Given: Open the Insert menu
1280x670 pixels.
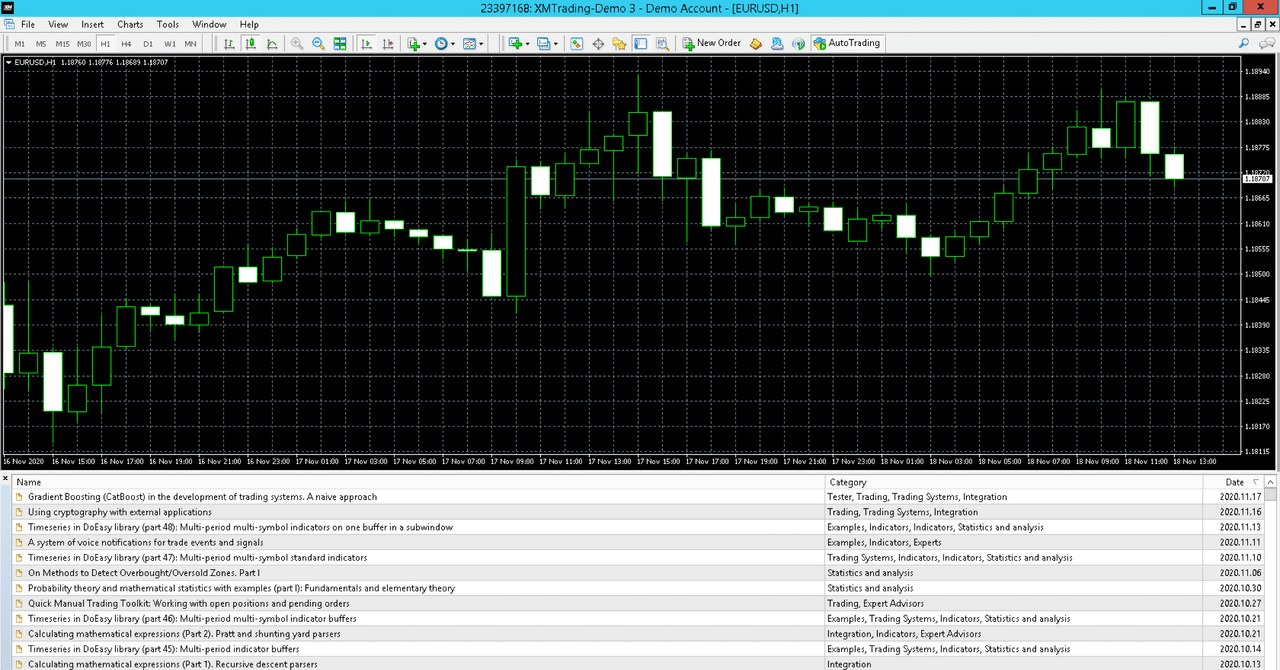Looking at the screenshot, I should (92, 24).
